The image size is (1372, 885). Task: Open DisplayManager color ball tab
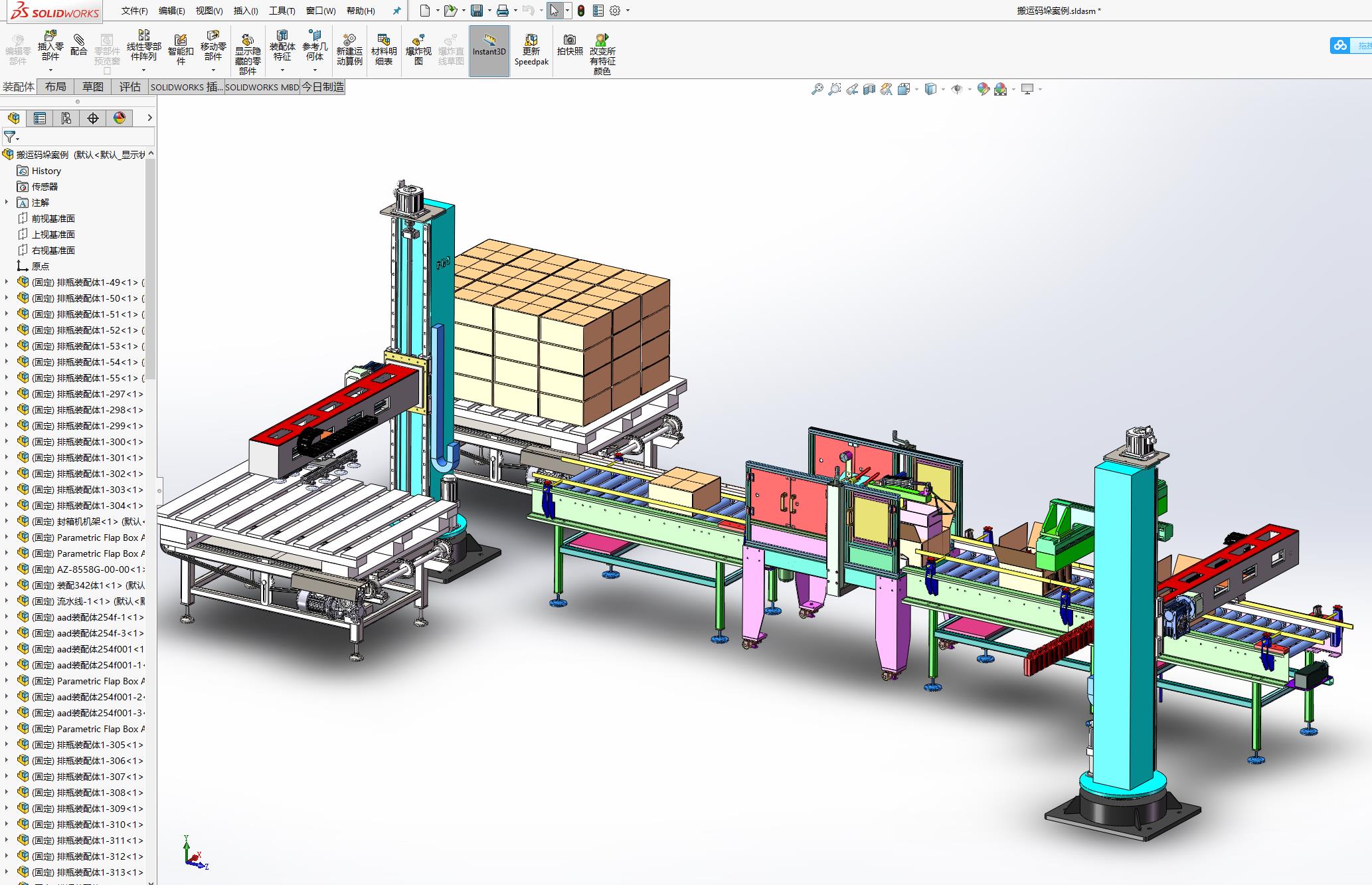[x=120, y=118]
